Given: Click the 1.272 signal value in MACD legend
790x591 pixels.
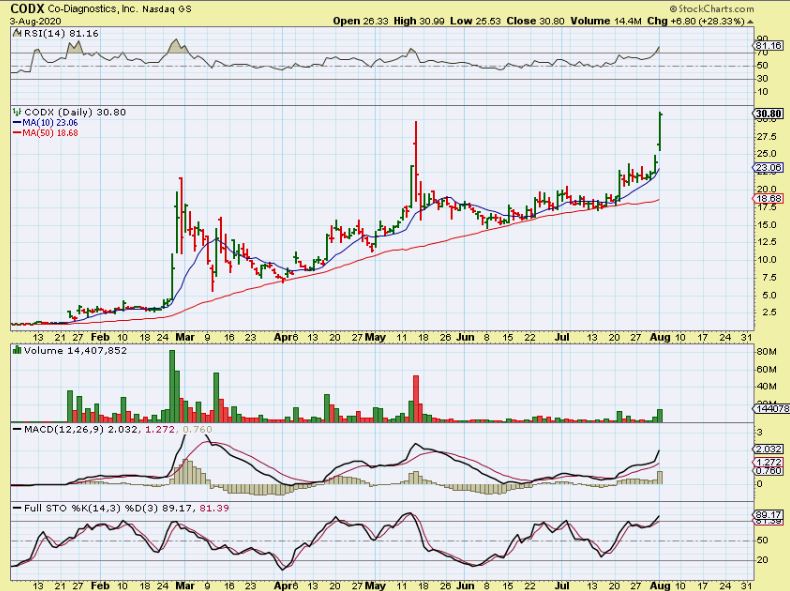Looking at the screenshot, I should pos(160,429).
